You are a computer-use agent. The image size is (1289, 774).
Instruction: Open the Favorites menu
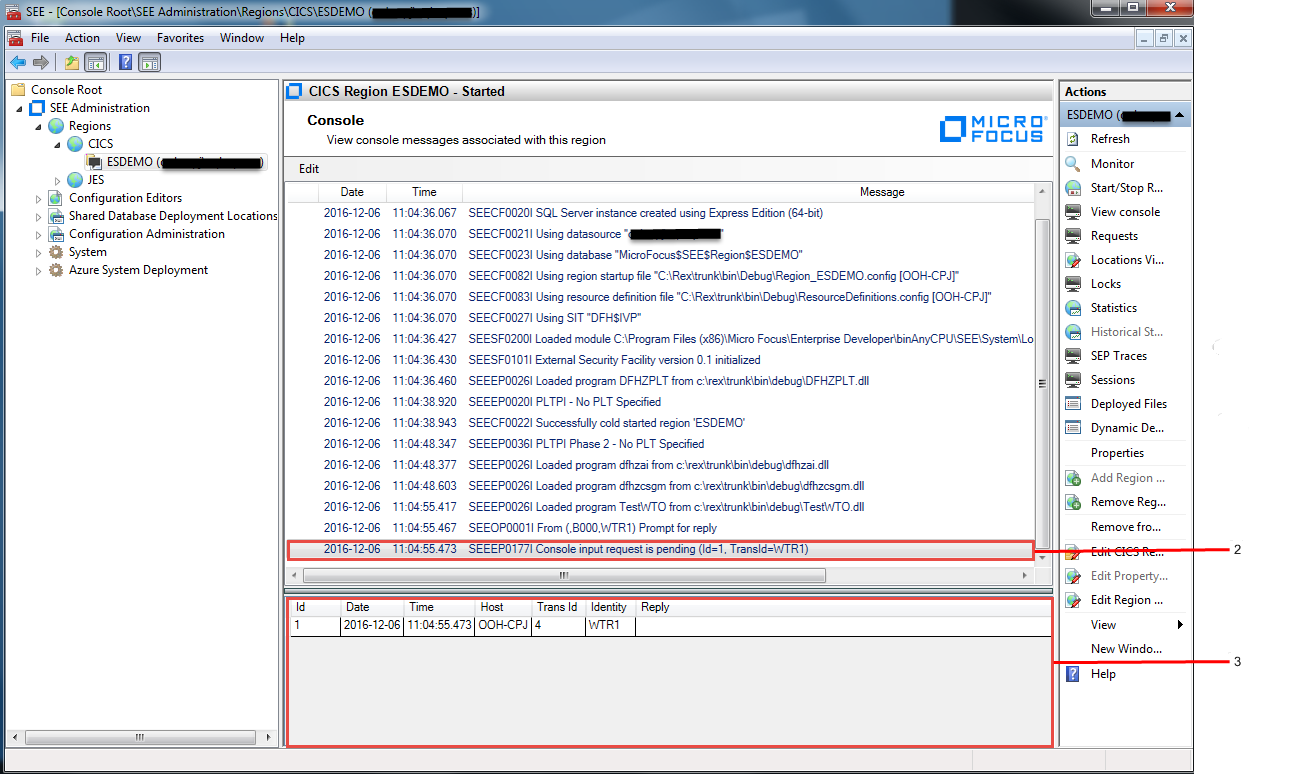coord(180,38)
